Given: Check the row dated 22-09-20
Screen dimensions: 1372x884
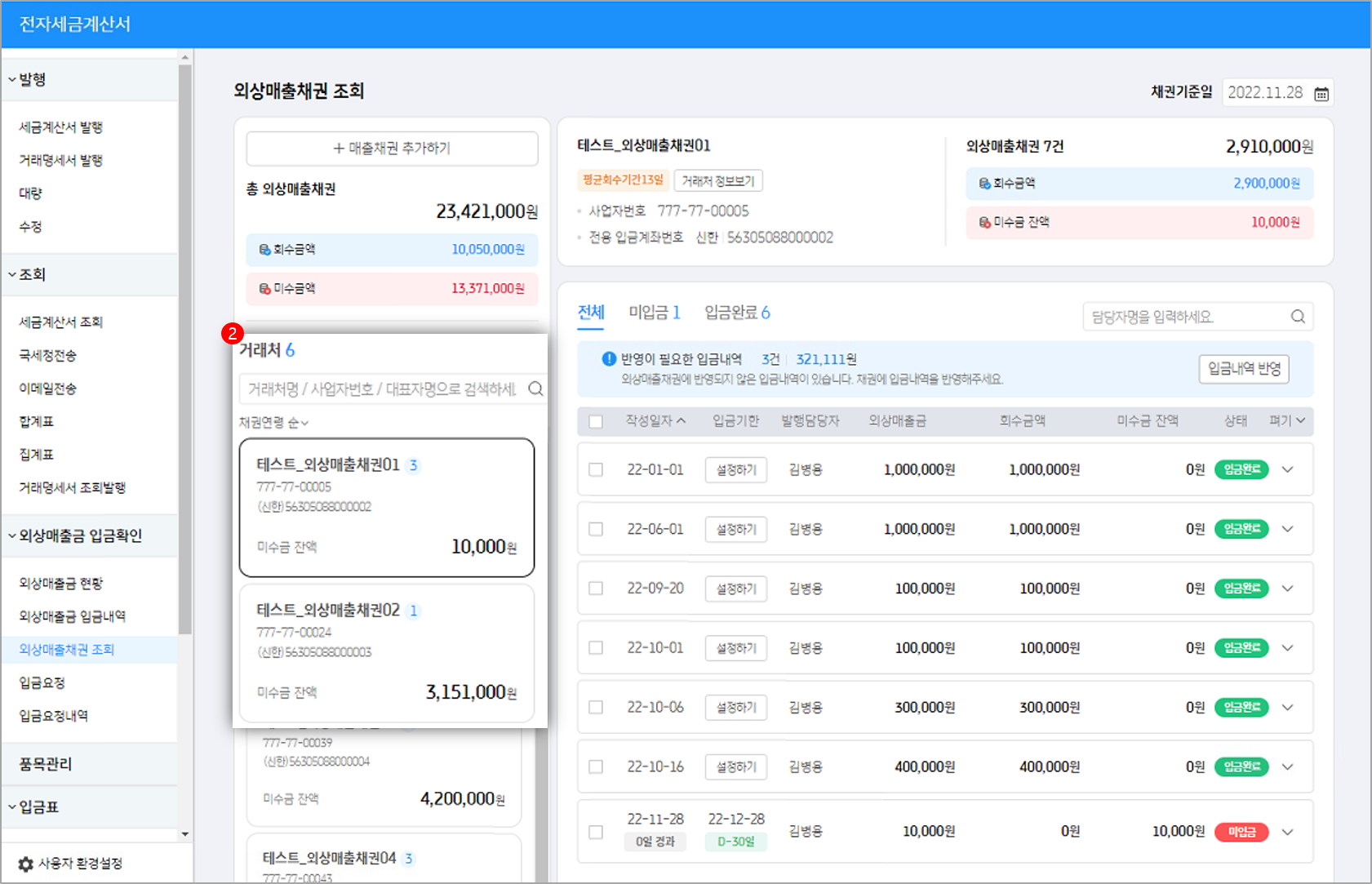Looking at the screenshot, I should pos(596,589).
